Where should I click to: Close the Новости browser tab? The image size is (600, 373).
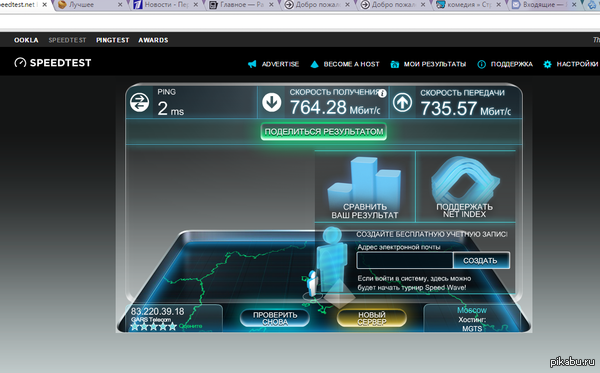click(196, 5)
